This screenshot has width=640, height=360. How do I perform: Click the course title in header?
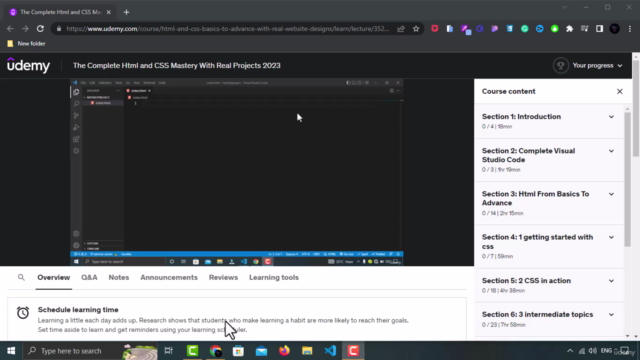click(x=177, y=66)
